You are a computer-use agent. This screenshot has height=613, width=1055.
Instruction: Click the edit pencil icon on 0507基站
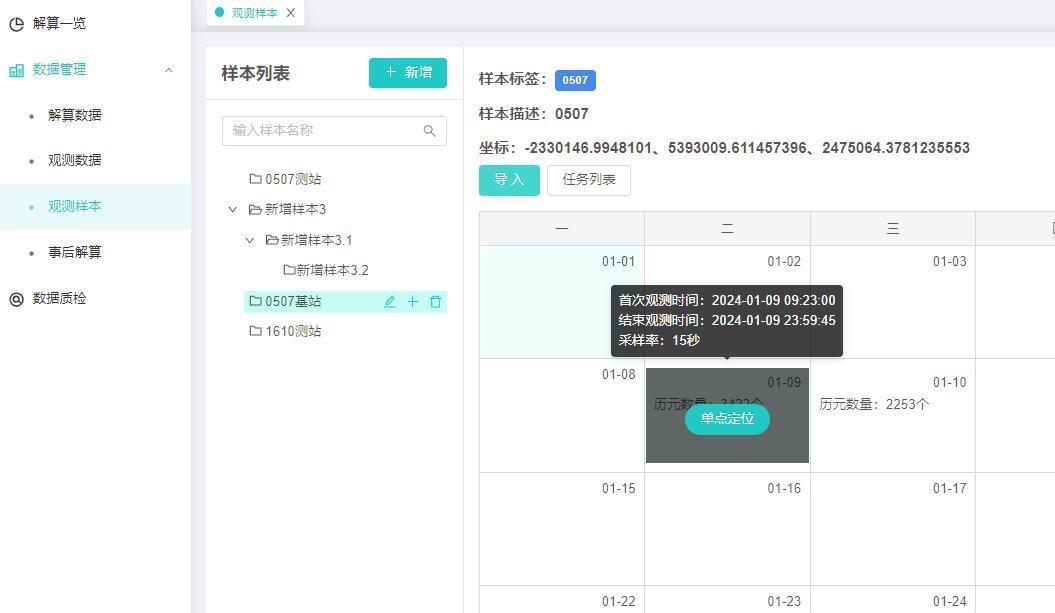tap(389, 301)
